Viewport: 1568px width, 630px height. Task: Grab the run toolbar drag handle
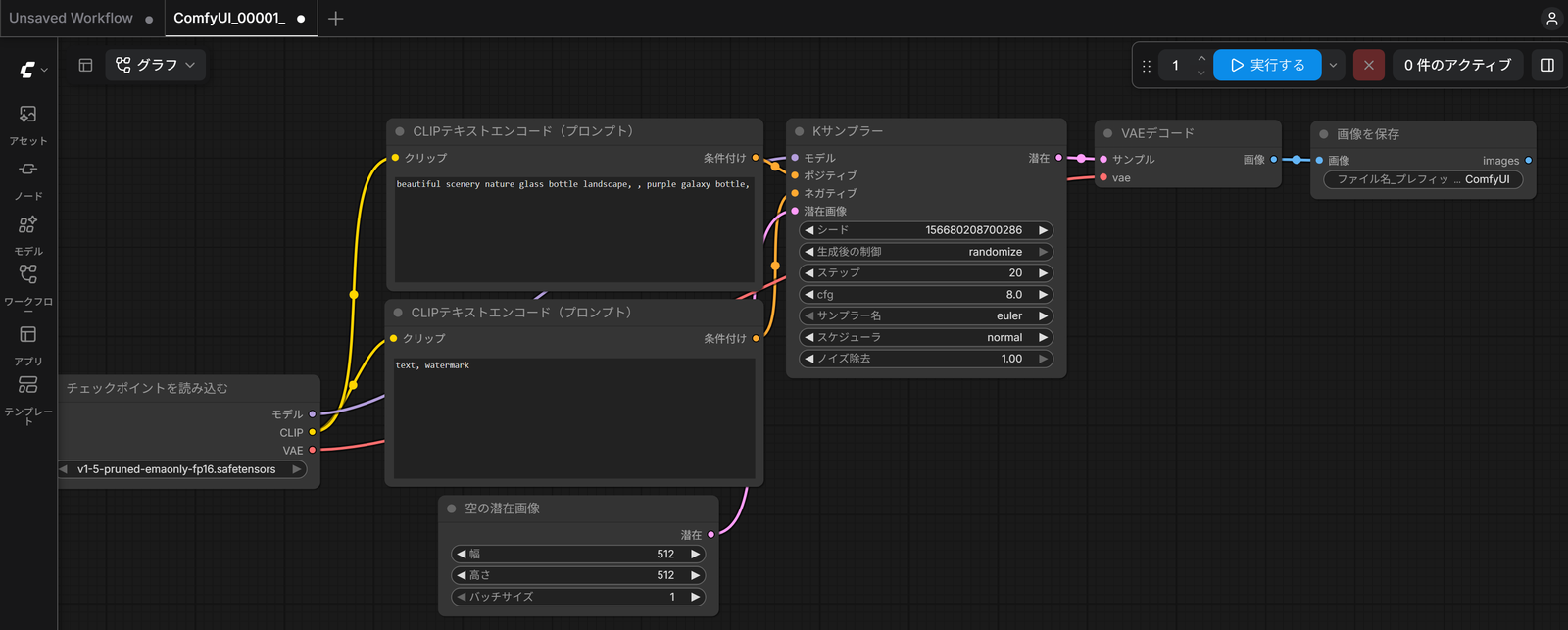pyautogui.click(x=1147, y=66)
